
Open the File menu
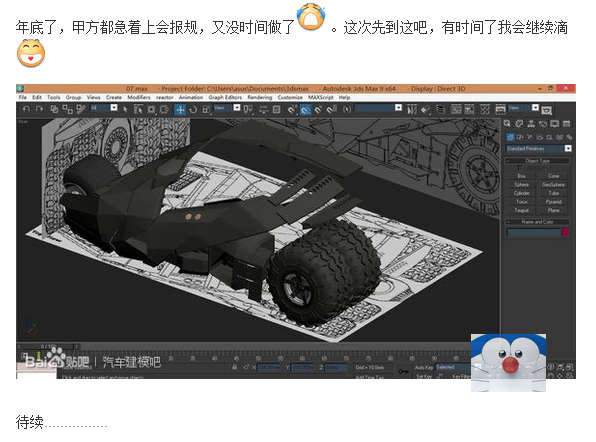[x=23, y=97]
